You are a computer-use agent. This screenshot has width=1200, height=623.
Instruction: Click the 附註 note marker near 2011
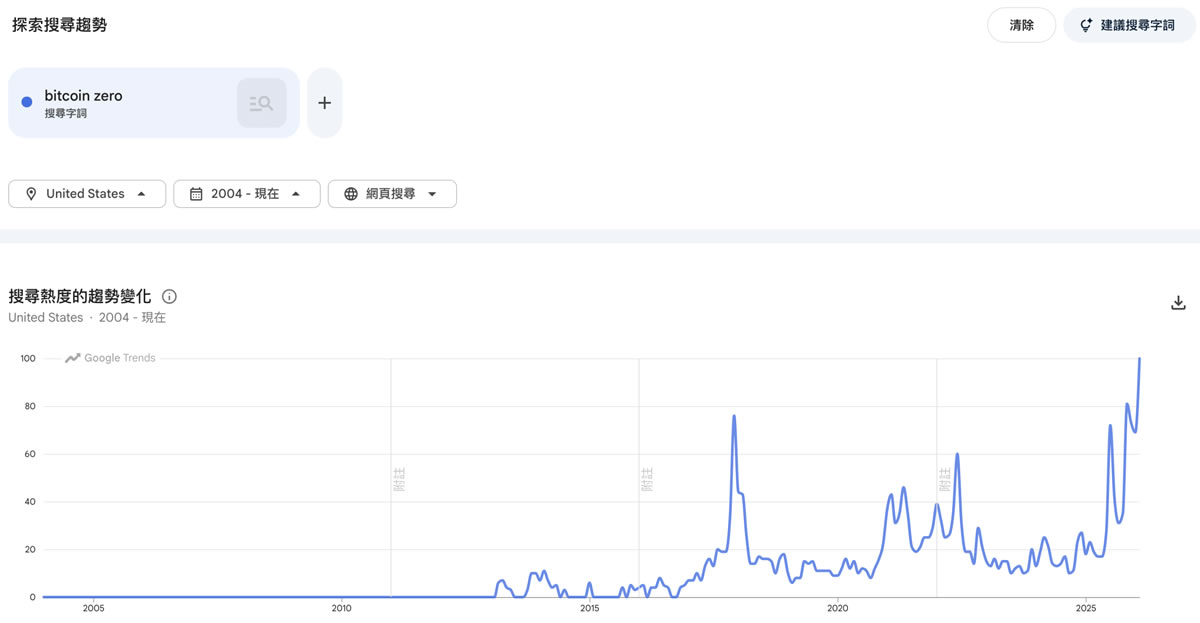click(399, 479)
